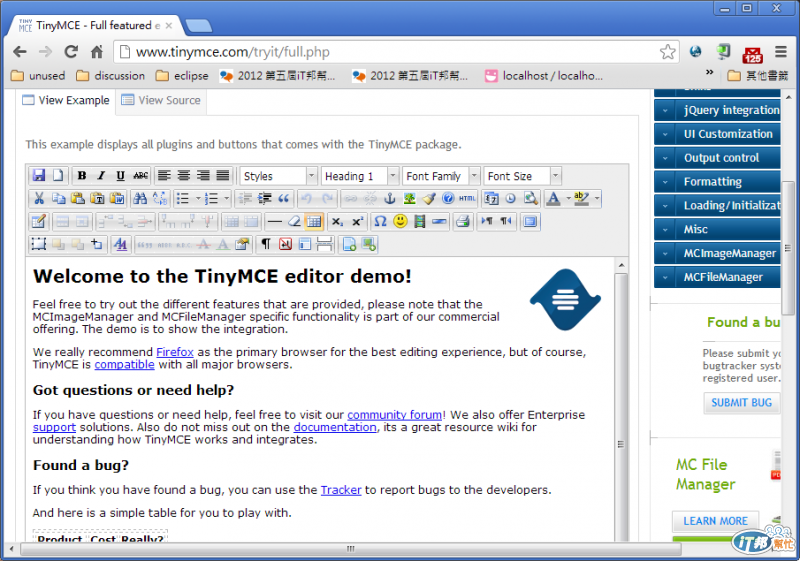Viewport: 800px width, 561px height.
Task: Open the bullet list style arrow
Action: point(198,198)
